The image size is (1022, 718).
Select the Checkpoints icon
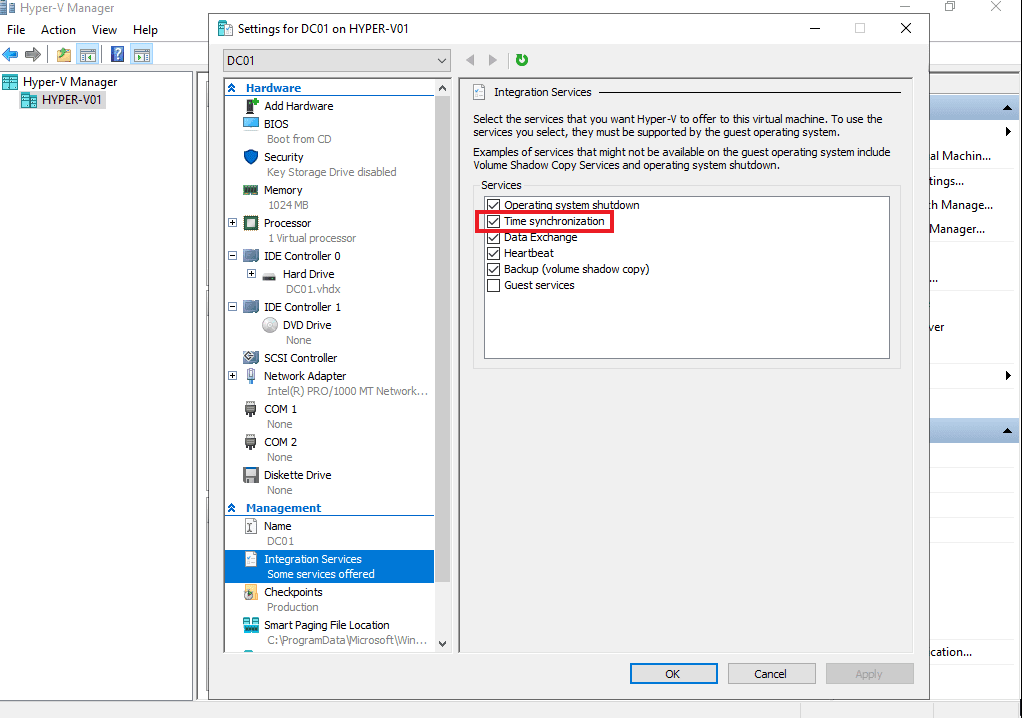point(250,592)
